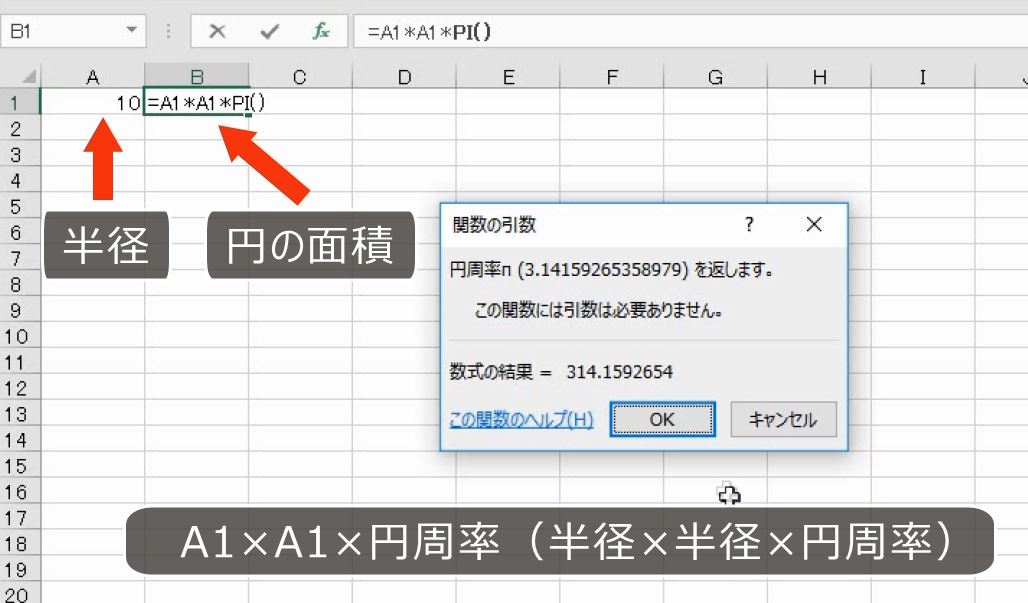Viewport: 1028px width, 603px height.
Task: Select column C by its header
Action: point(299,75)
